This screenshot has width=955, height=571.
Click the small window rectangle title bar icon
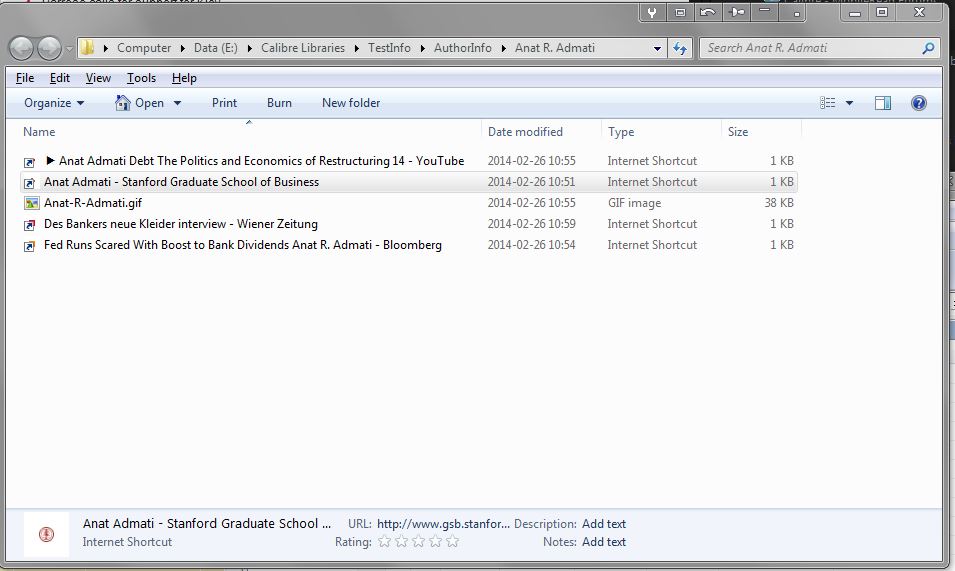680,12
